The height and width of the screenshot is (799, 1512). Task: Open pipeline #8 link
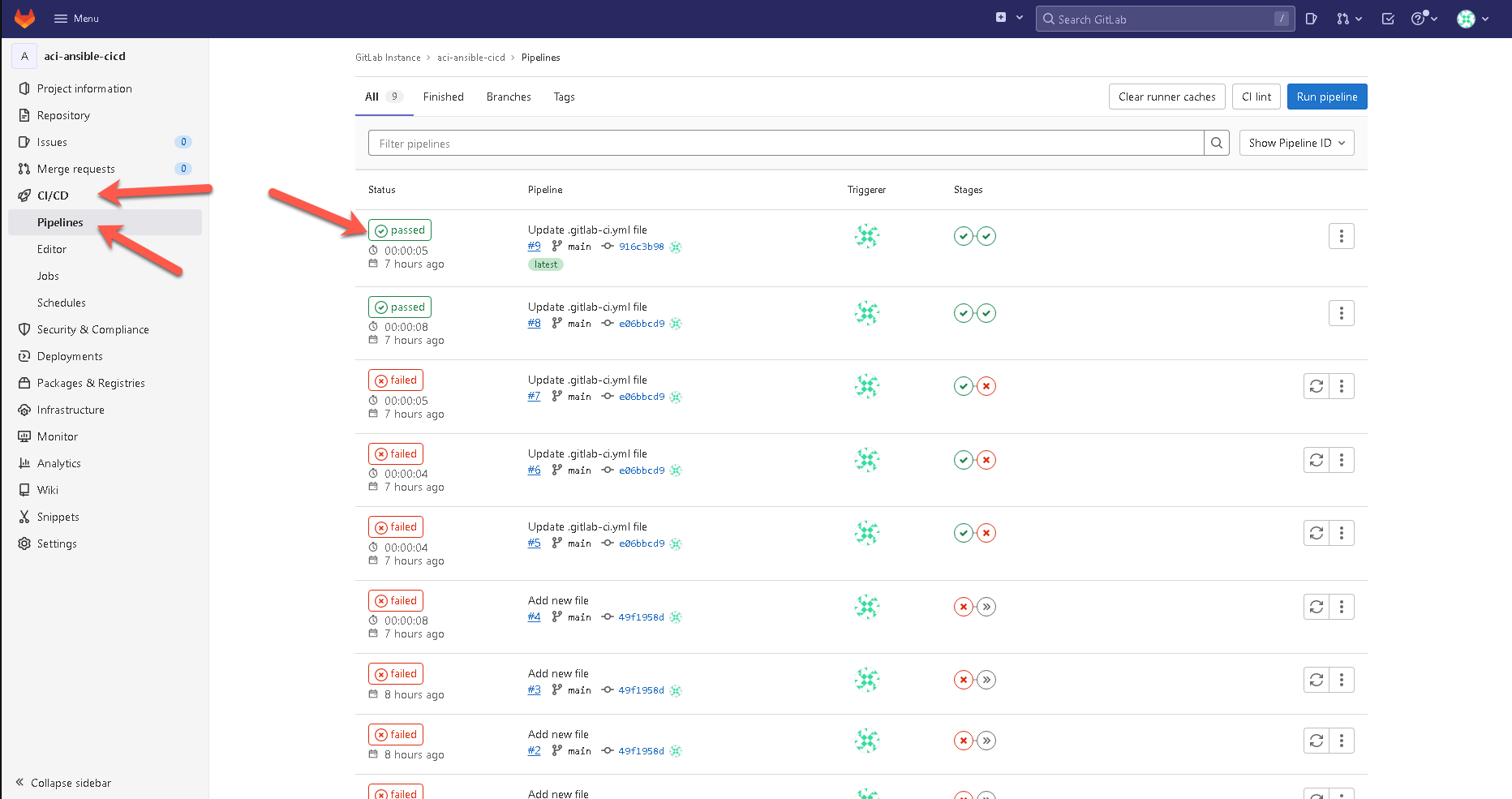(x=534, y=323)
